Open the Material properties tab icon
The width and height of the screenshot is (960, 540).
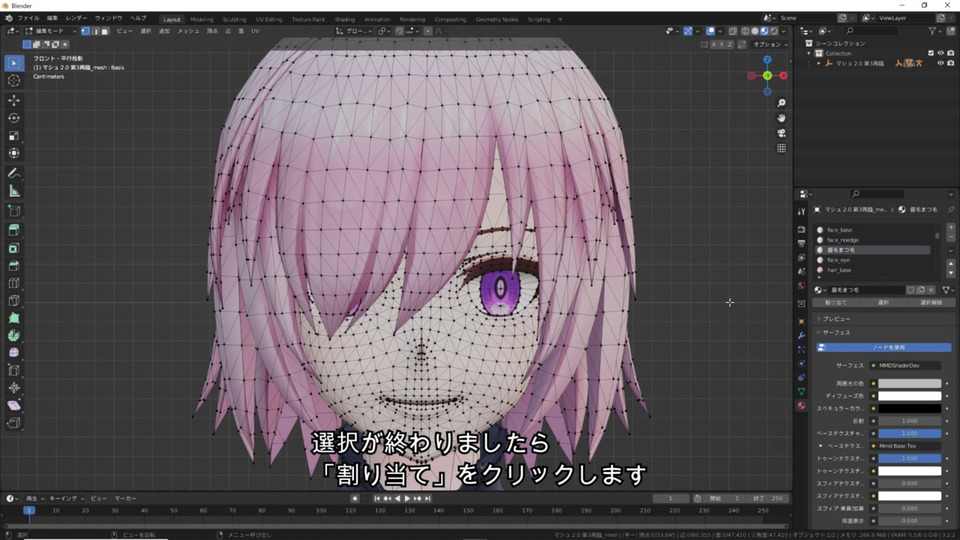pyautogui.click(x=801, y=405)
